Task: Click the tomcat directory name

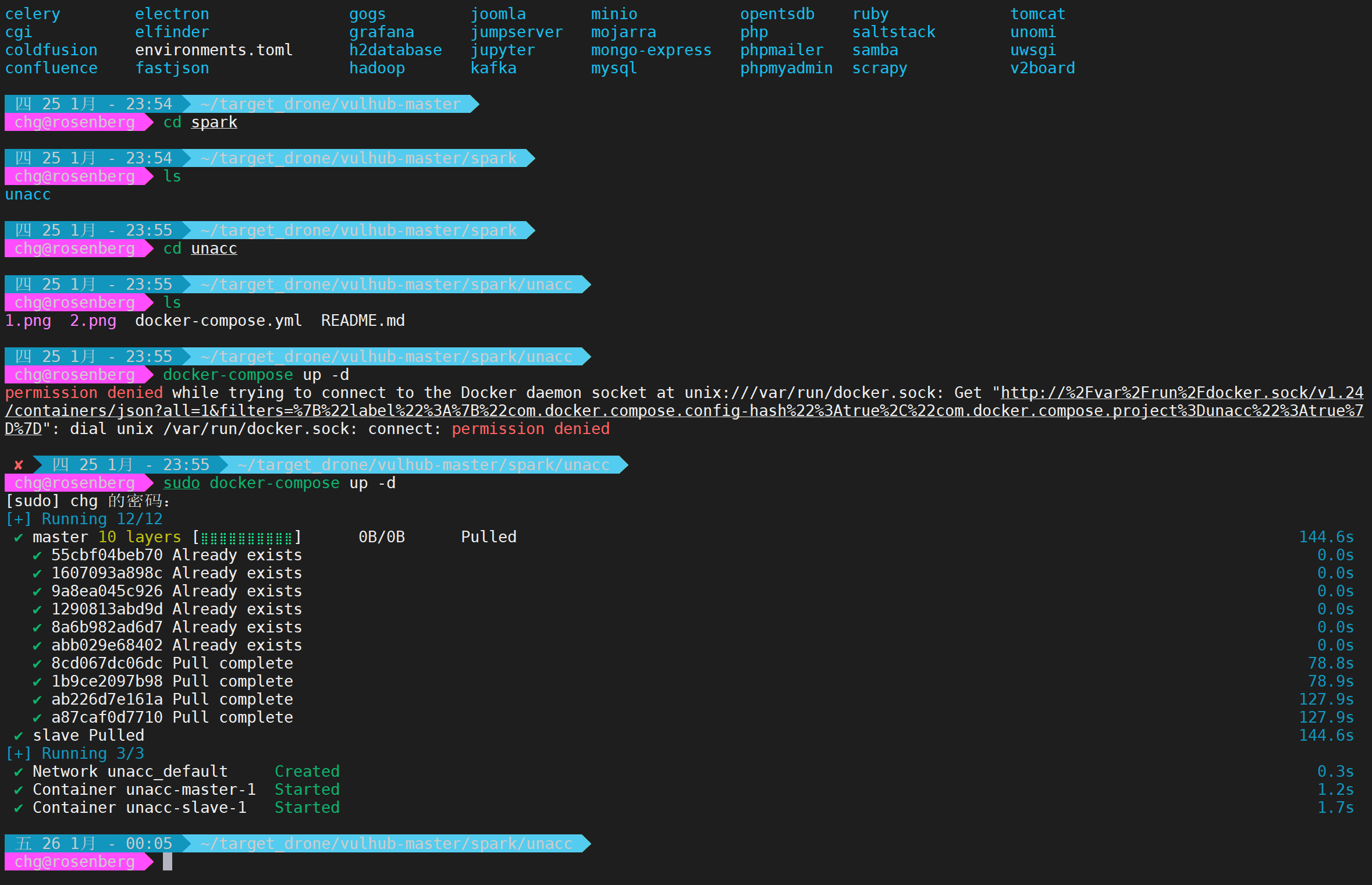Action: click(1037, 14)
